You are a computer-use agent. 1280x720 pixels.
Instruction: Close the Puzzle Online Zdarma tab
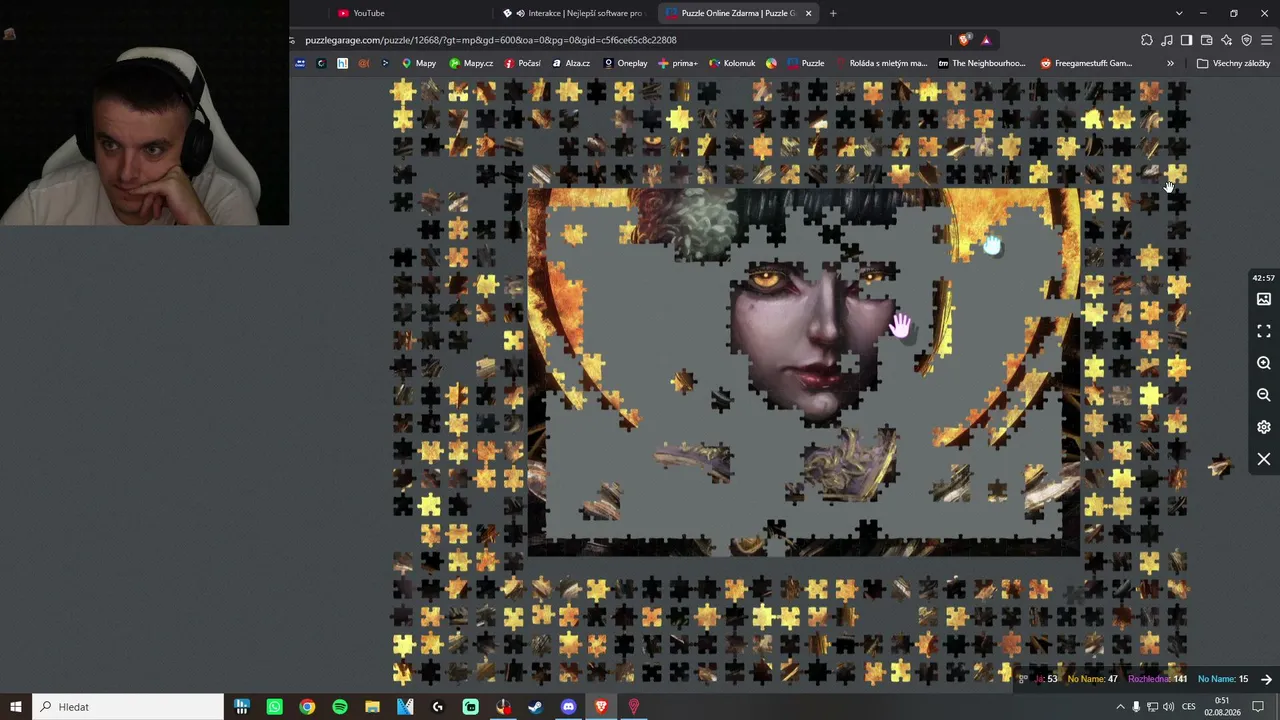pos(808,13)
